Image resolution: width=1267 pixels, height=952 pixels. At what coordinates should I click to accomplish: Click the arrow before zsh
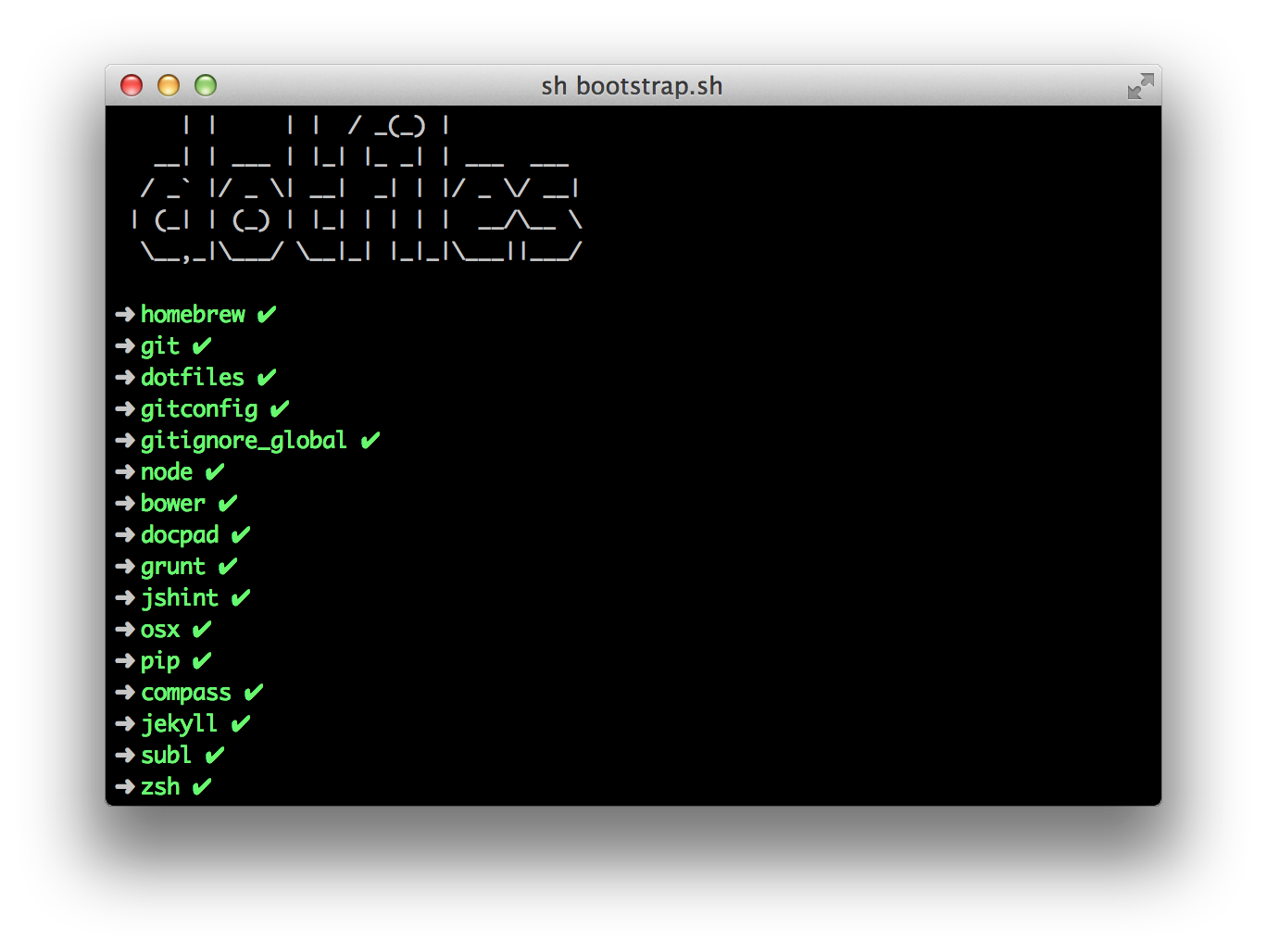click(125, 787)
